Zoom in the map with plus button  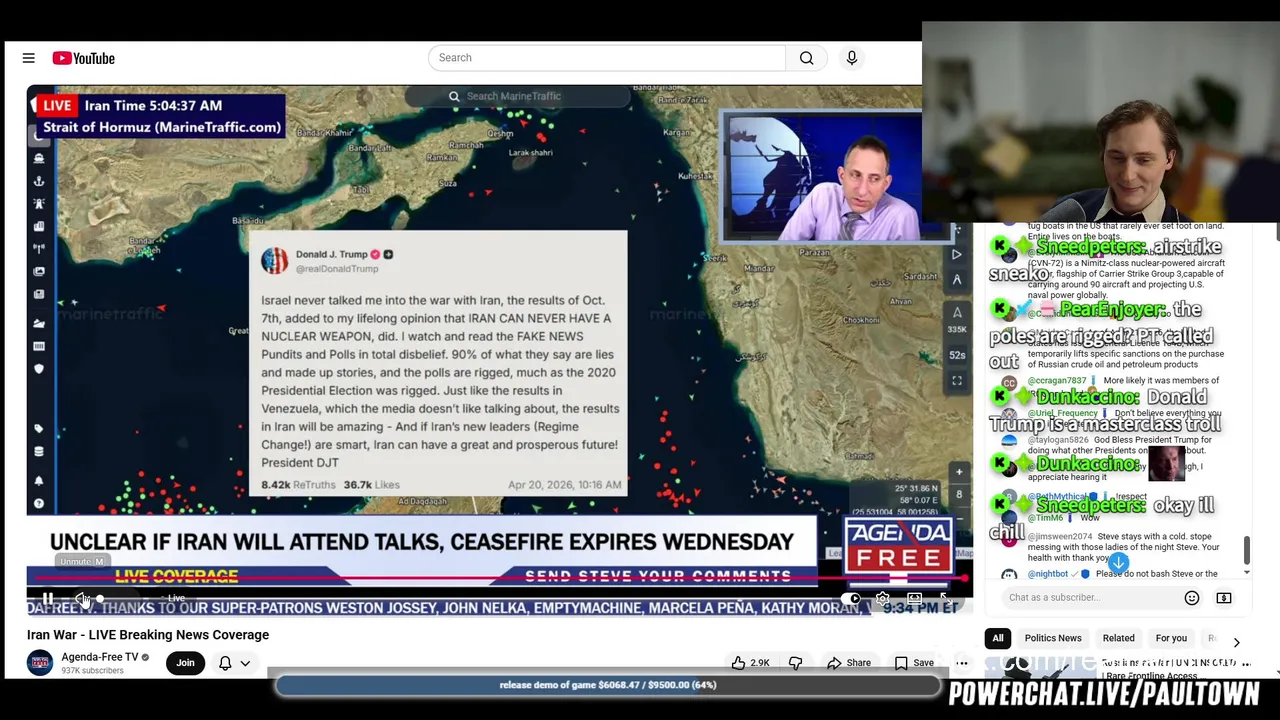click(x=959, y=471)
